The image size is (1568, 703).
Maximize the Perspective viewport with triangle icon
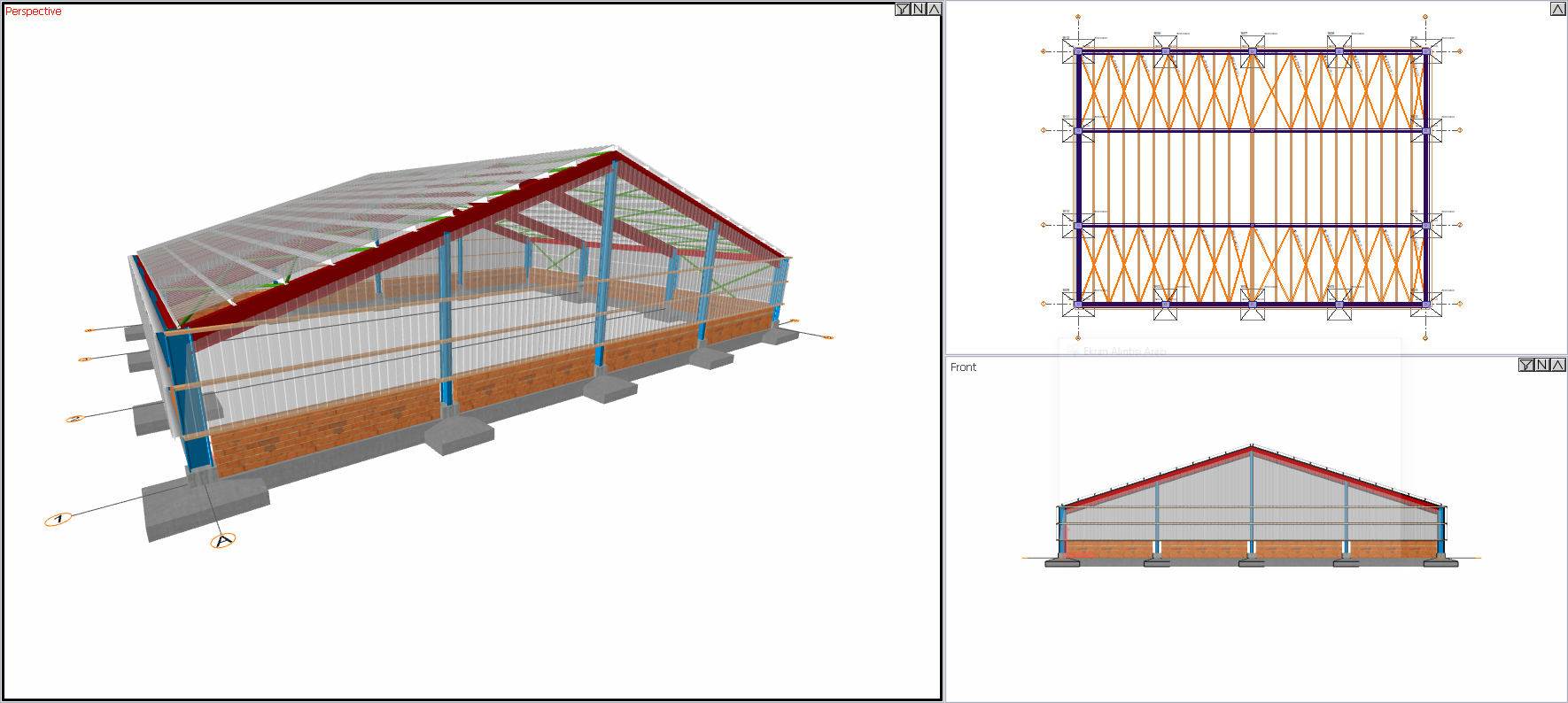click(x=933, y=9)
